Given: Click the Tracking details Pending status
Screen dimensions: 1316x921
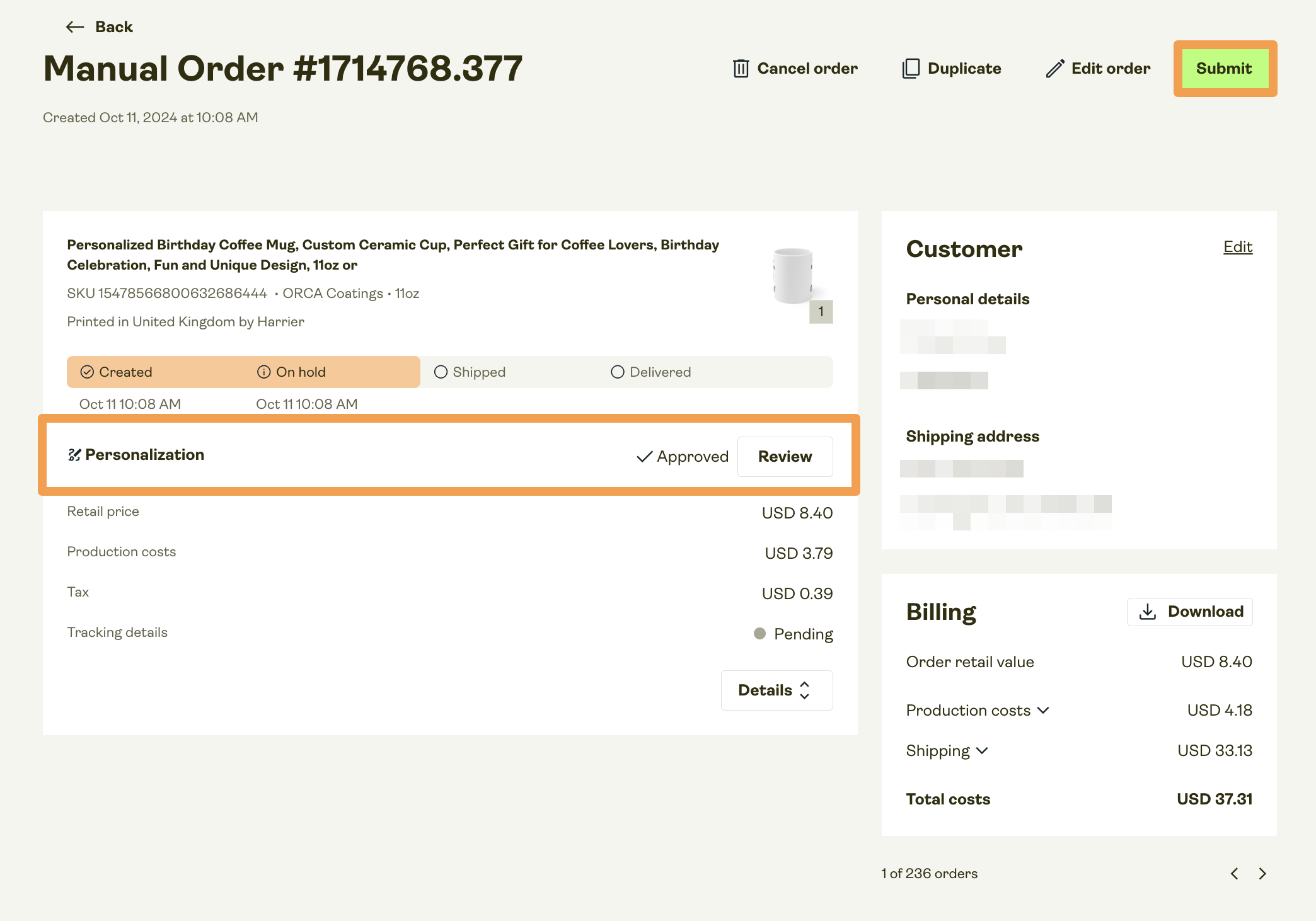Looking at the screenshot, I should coord(804,634).
